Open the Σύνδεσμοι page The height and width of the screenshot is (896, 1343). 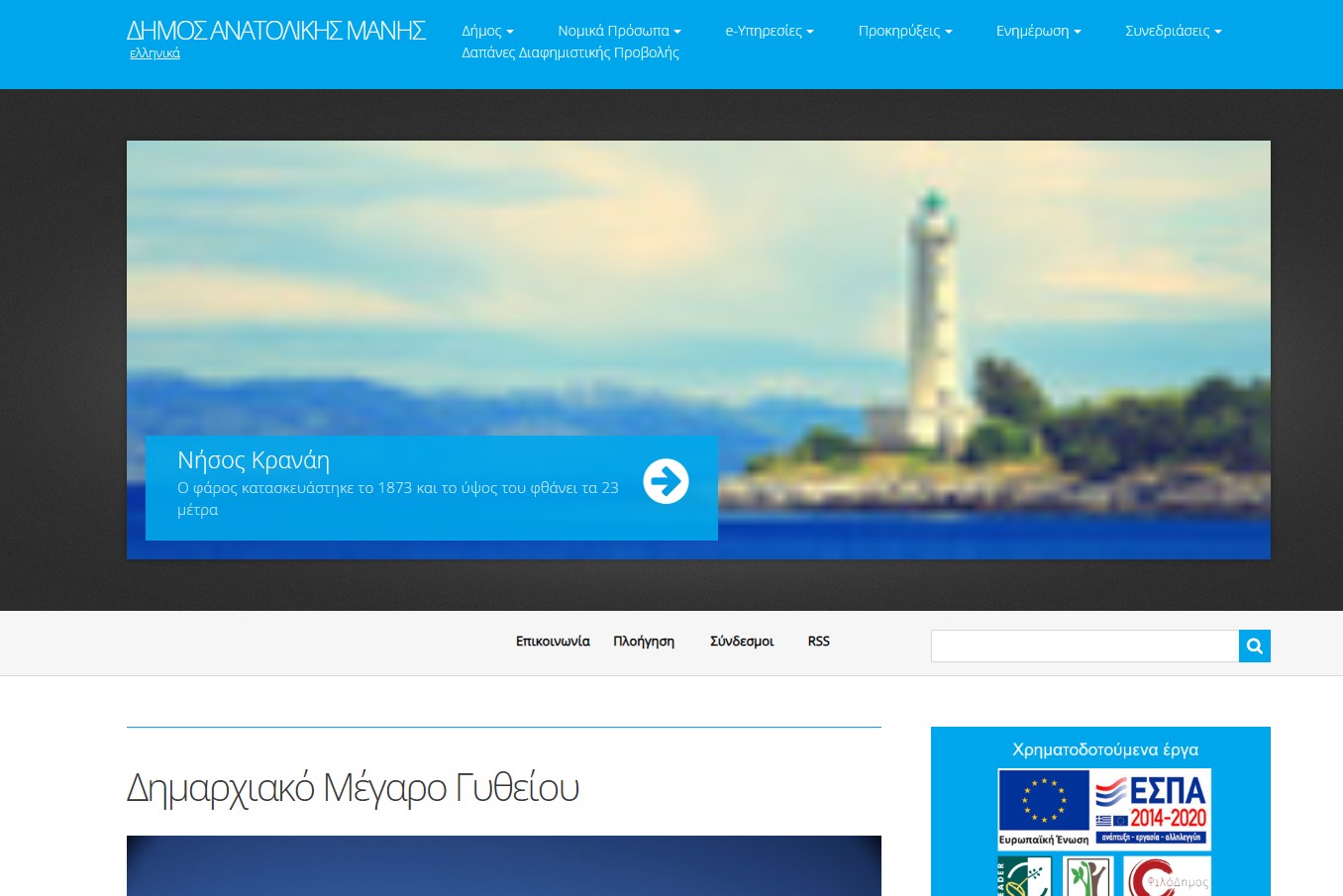click(x=742, y=642)
